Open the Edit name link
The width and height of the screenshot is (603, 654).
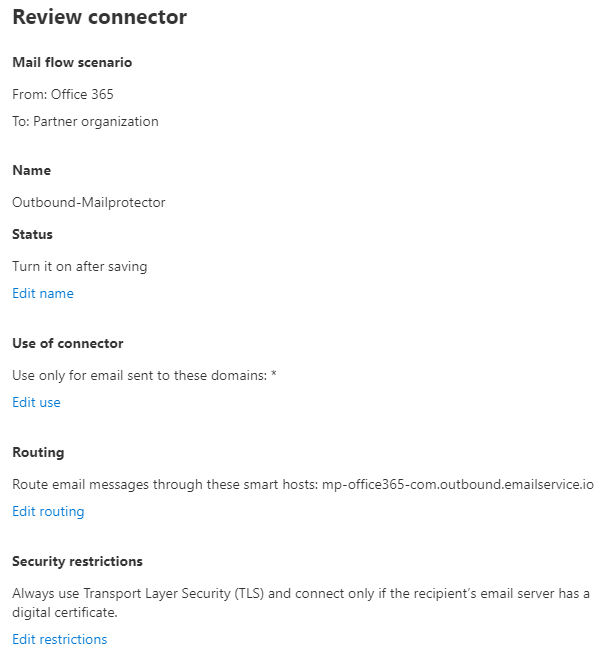[43, 293]
